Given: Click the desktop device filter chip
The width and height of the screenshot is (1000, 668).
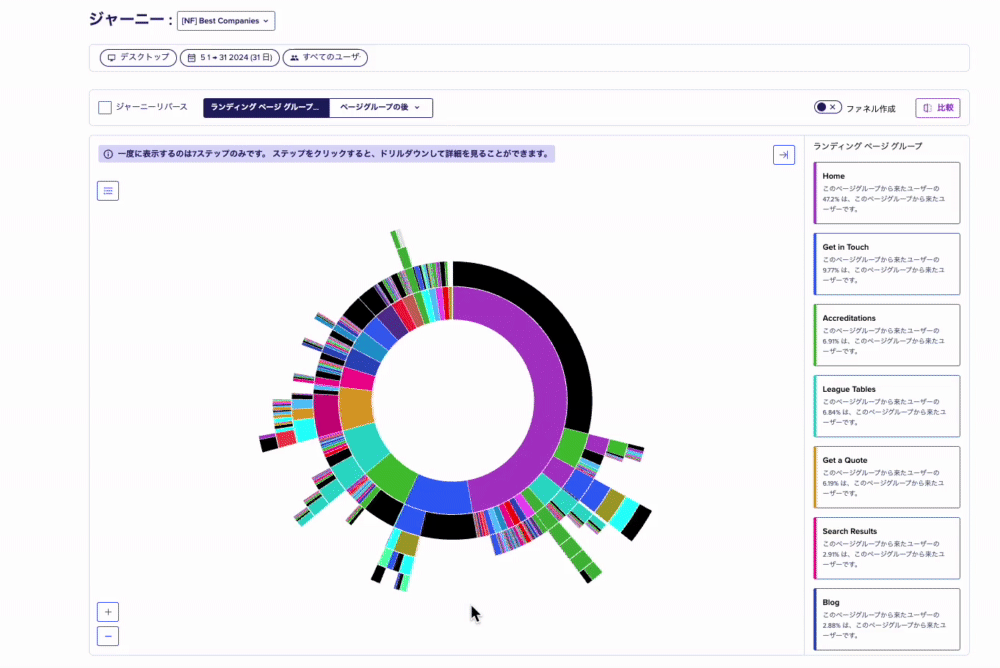Looking at the screenshot, I should (x=138, y=58).
